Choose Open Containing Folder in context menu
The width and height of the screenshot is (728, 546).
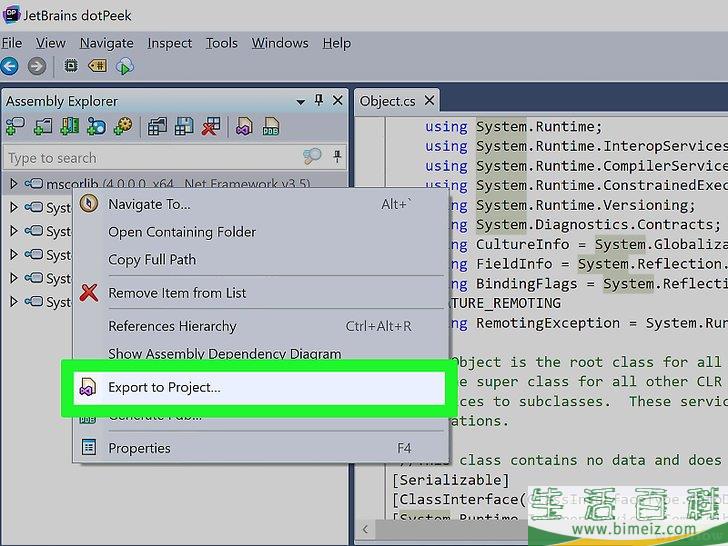(260, 232)
